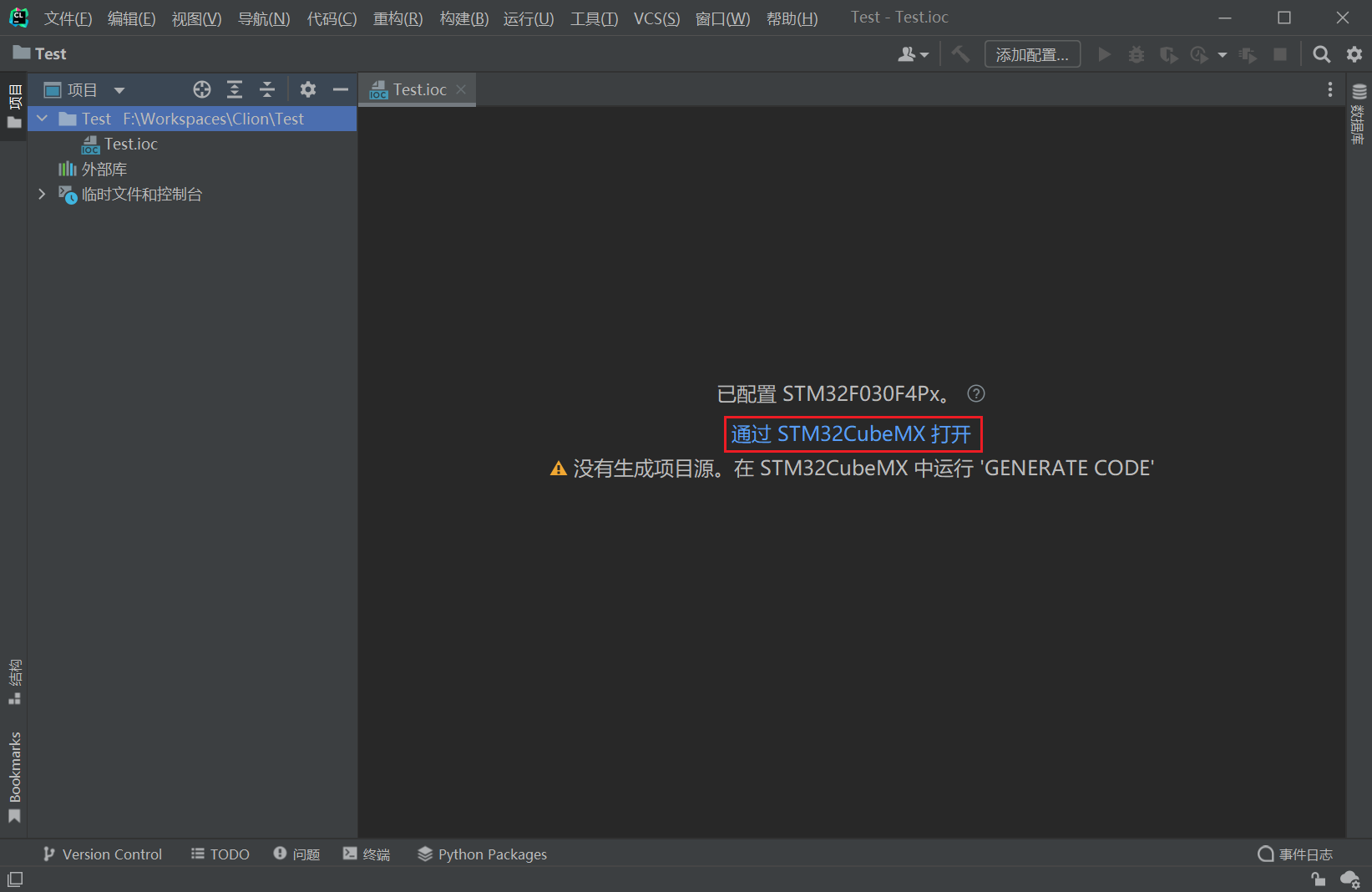
Task: Select 临时文件和控制台 tree item
Action: (x=130, y=194)
